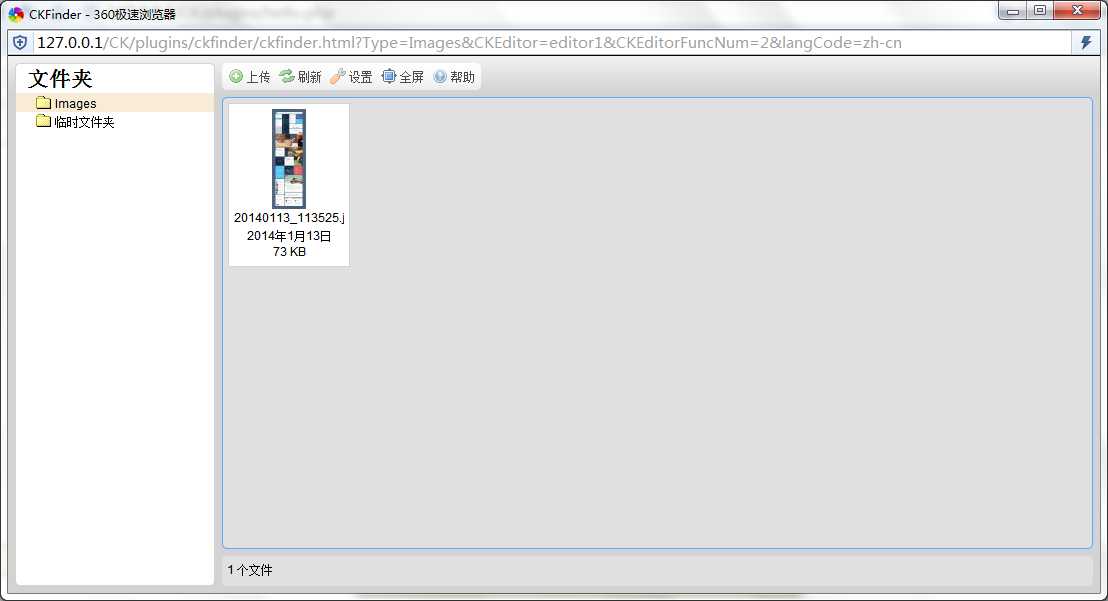Click the 临时文件夹 folder icon
Image resolution: width=1108 pixels, height=601 pixels.
point(43,121)
